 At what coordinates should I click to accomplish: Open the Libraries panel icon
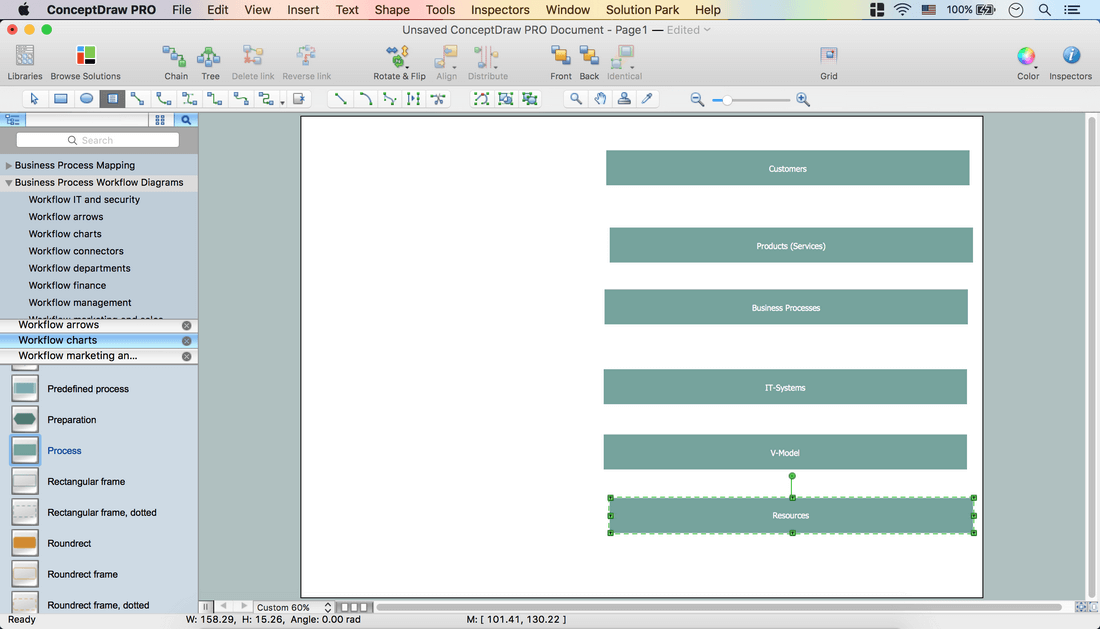25,57
